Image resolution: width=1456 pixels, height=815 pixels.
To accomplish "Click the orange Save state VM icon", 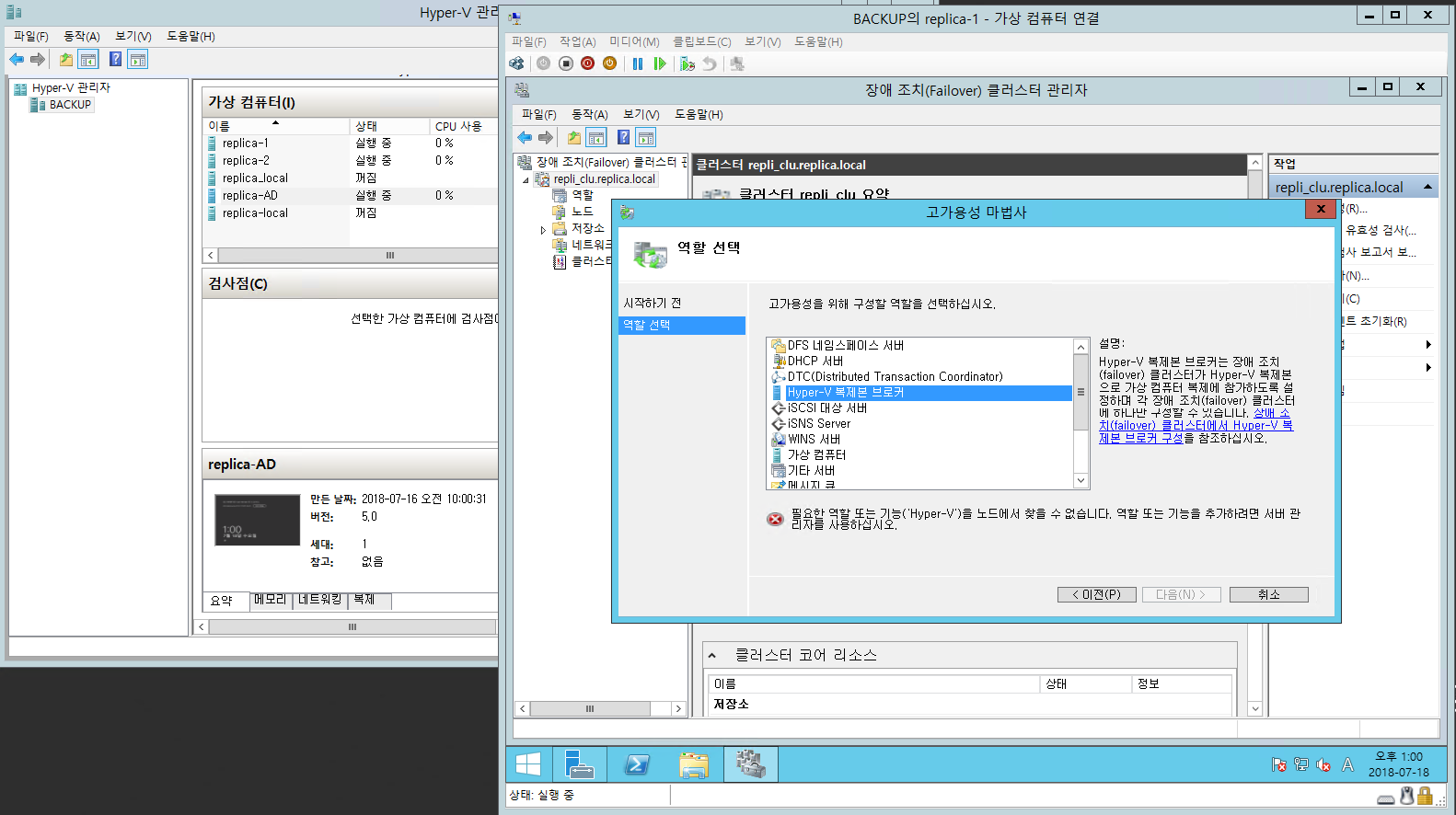I will [x=609, y=63].
